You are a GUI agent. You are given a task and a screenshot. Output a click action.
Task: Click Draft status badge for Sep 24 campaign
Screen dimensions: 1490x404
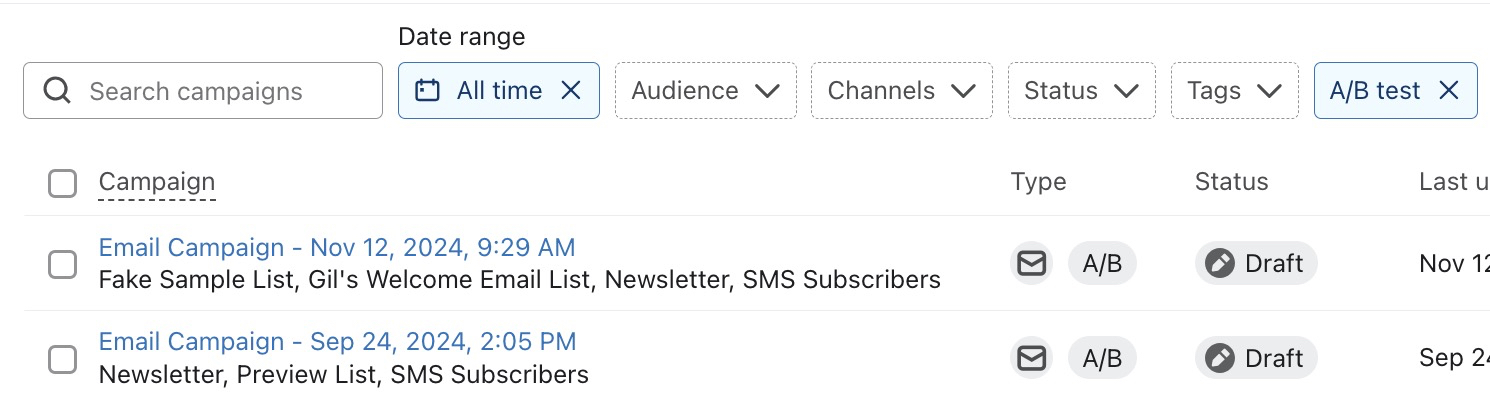click(1256, 358)
